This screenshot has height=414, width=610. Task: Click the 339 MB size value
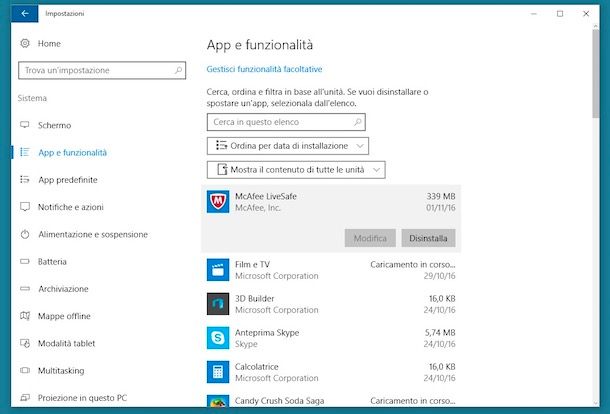[x=441, y=196]
